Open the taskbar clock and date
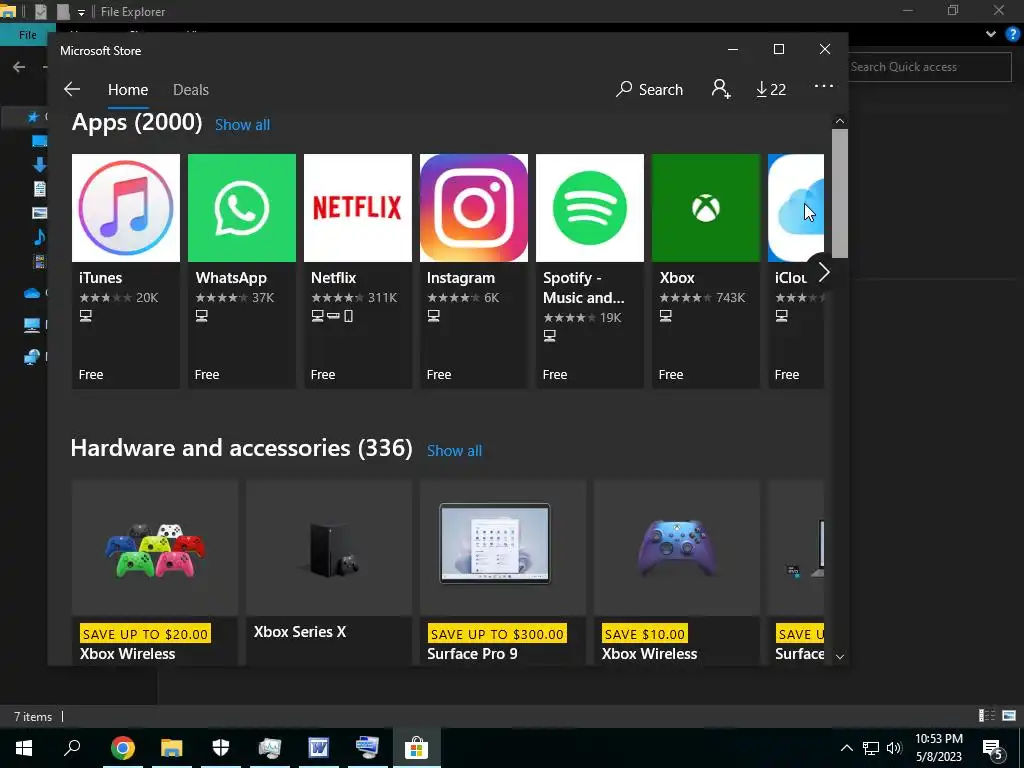Image resolution: width=1024 pixels, height=768 pixels. coord(939,748)
